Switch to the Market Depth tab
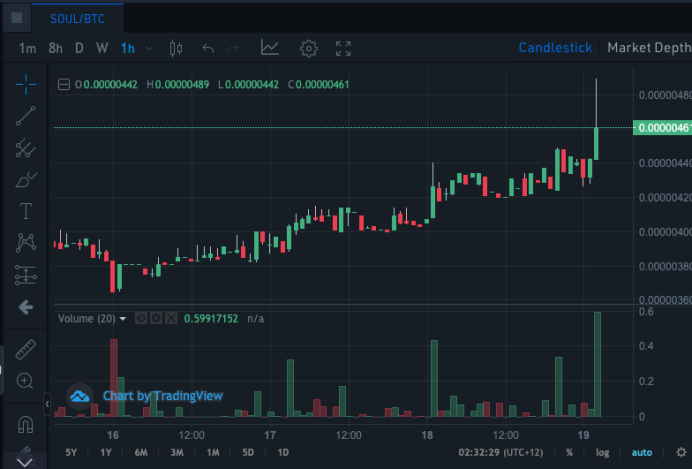The image size is (692, 469). pyautogui.click(x=649, y=48)
